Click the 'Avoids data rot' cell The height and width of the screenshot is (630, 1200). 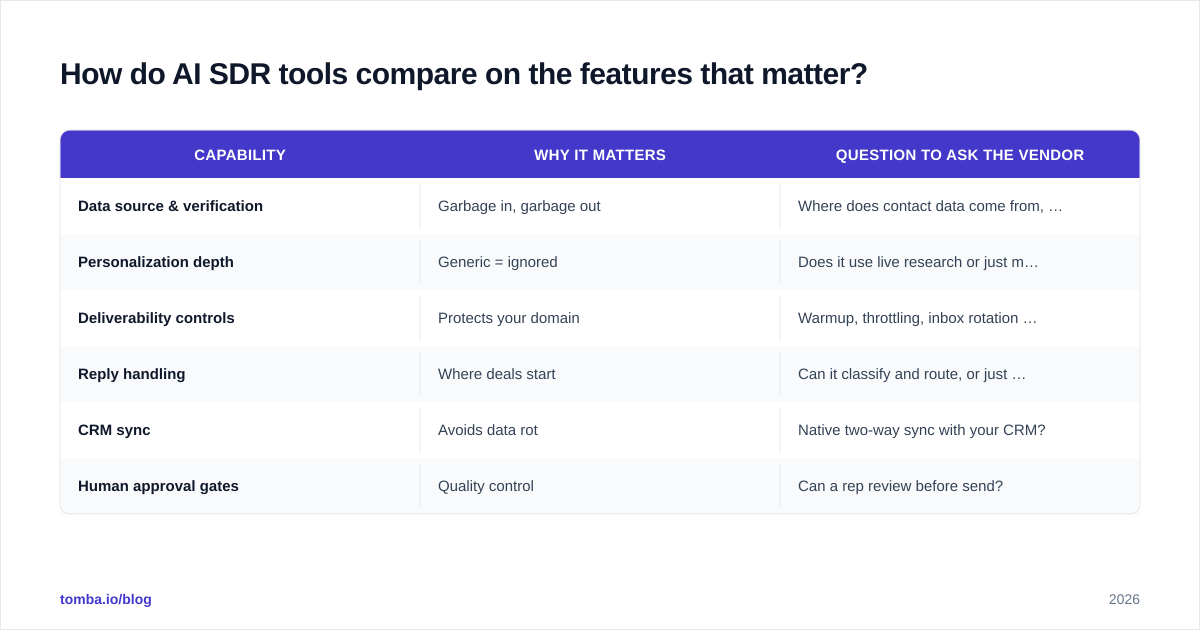[x=600, y=430]
